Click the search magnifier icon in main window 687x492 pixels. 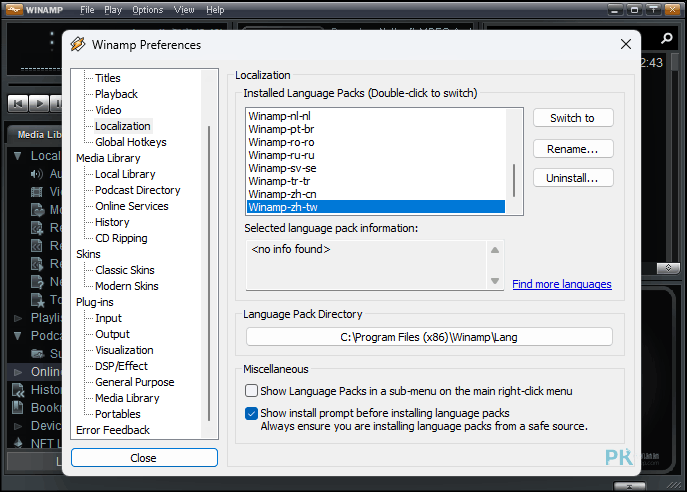(x=666, y=39)
